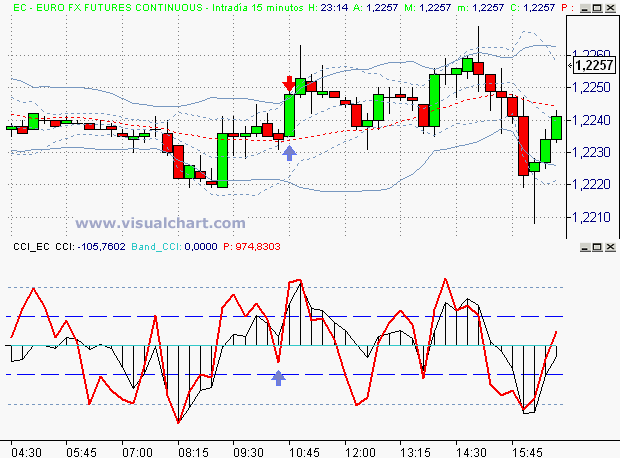Minimize the EURO FX price chart window
This screenshot has height=458, width=620.
(x=586, y=8)
